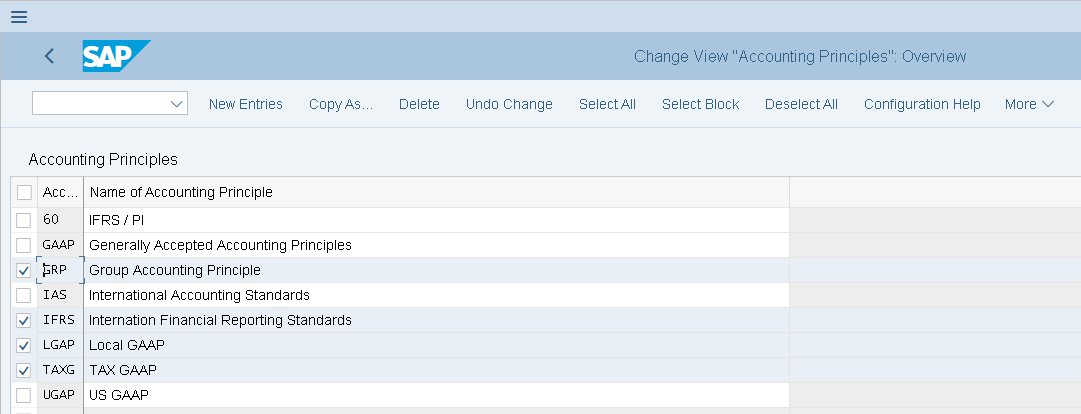Uncheck the Group Accounting Principle row
The image size is (1081, 414).
coord(24,270)
